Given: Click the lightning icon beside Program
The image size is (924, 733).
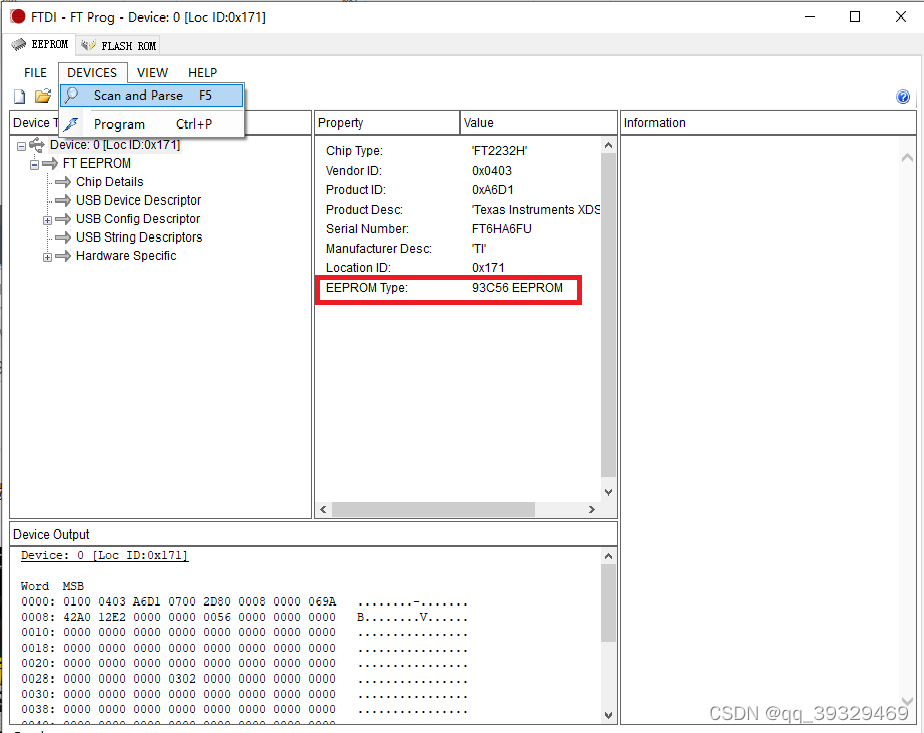Looking at the screenshot, I should coord(71,124).
